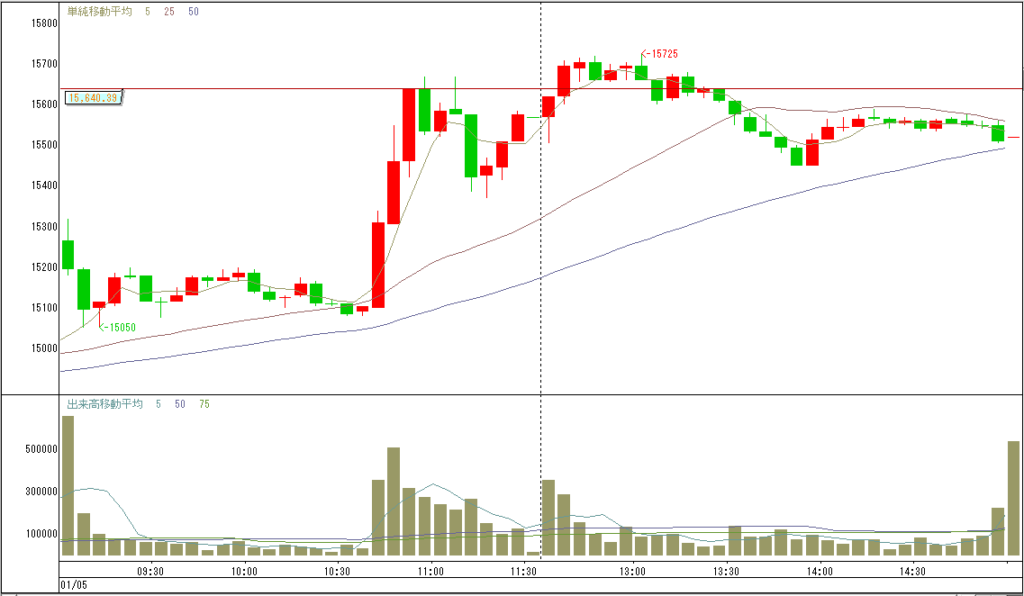Click the 01/05 date label
The height and width of the screenshot is (596, 1024).
pyautogui.click(x=73, y=584)
